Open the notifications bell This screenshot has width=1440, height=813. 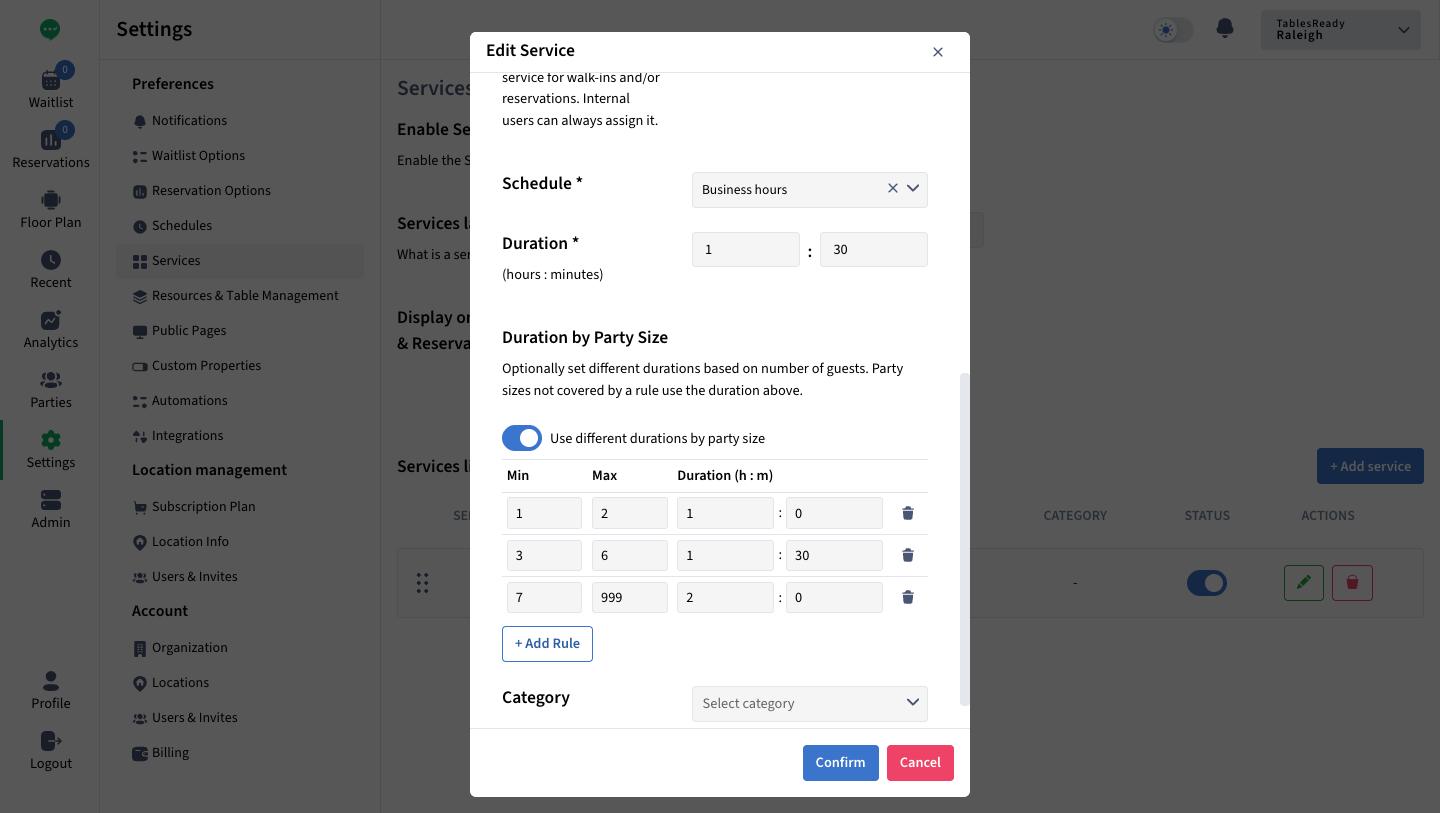tap(1225, 29)
